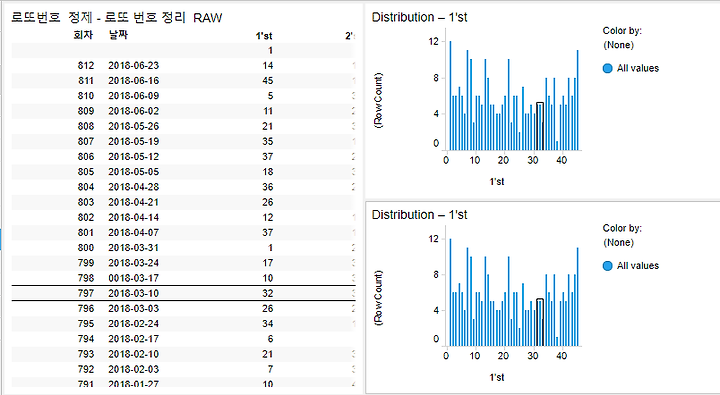Click the upper chart title Distribution – 1'st
Image resolution: width=720 pixels, height=395 pixels.
pyautogui.click(x=419, y=17)
